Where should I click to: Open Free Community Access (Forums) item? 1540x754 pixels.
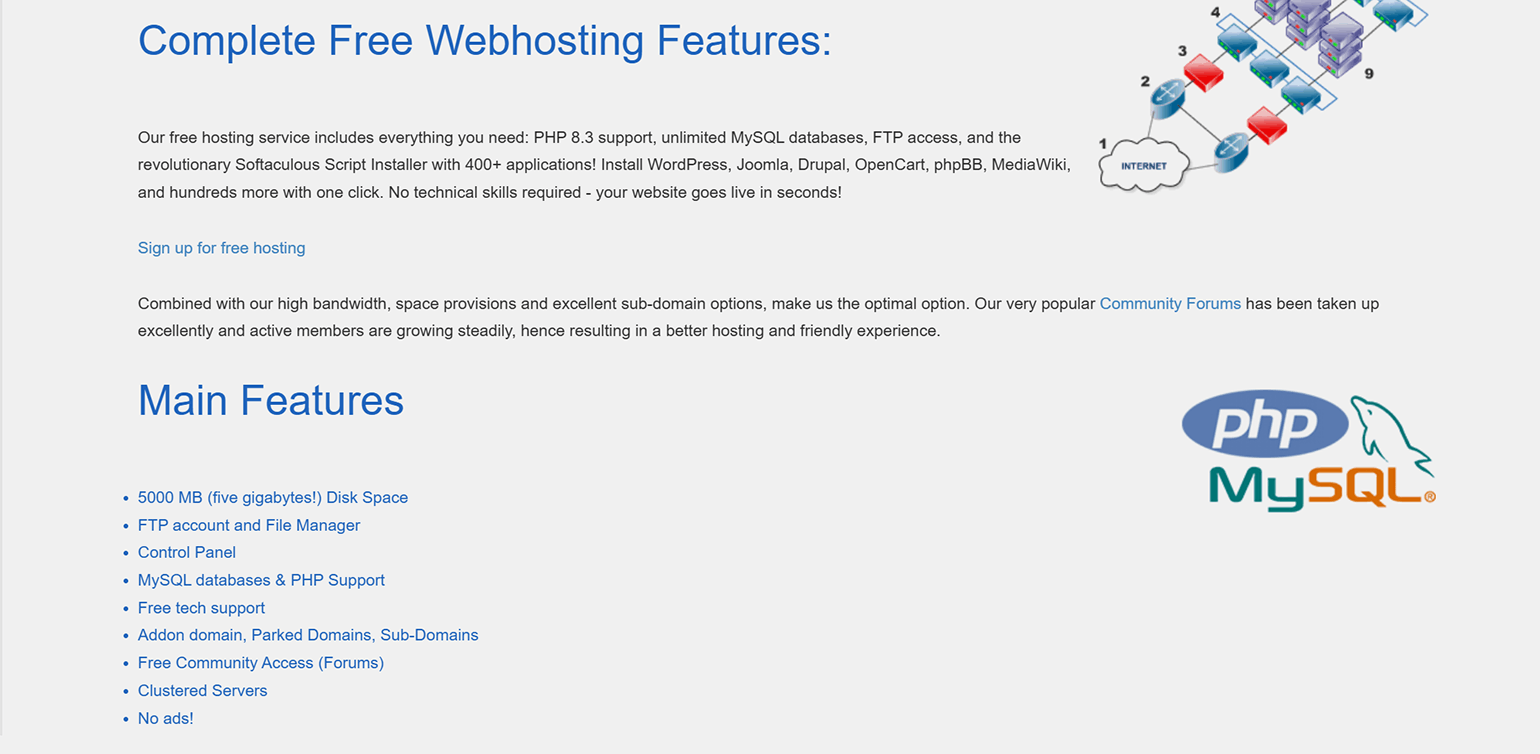click(261, 663)
